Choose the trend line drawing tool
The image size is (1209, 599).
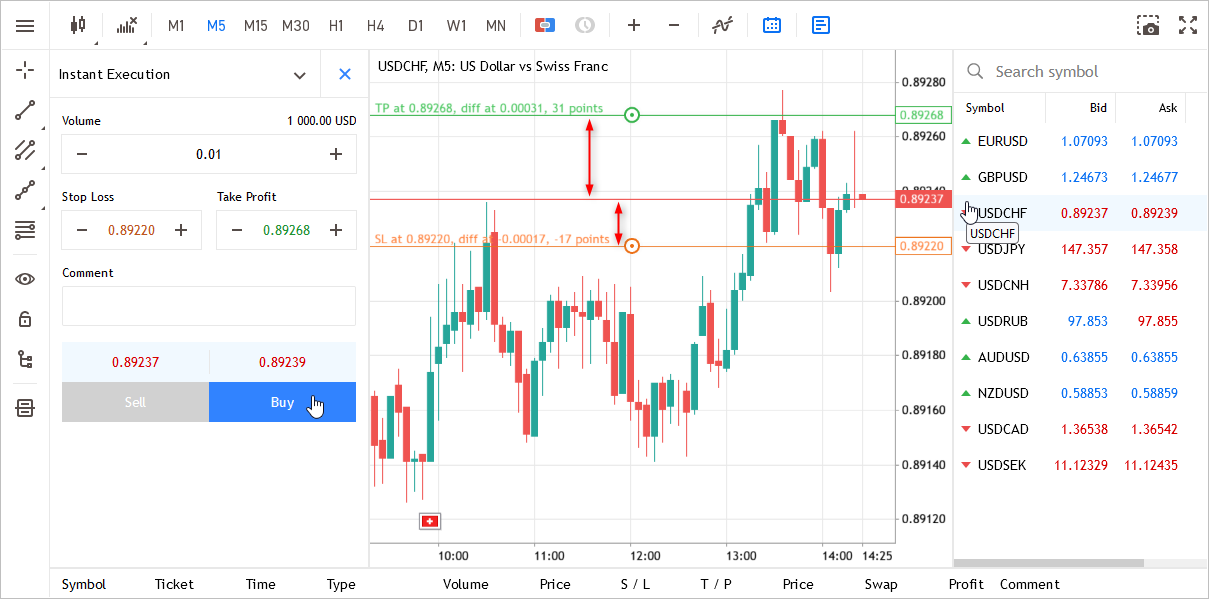[25, 110]
